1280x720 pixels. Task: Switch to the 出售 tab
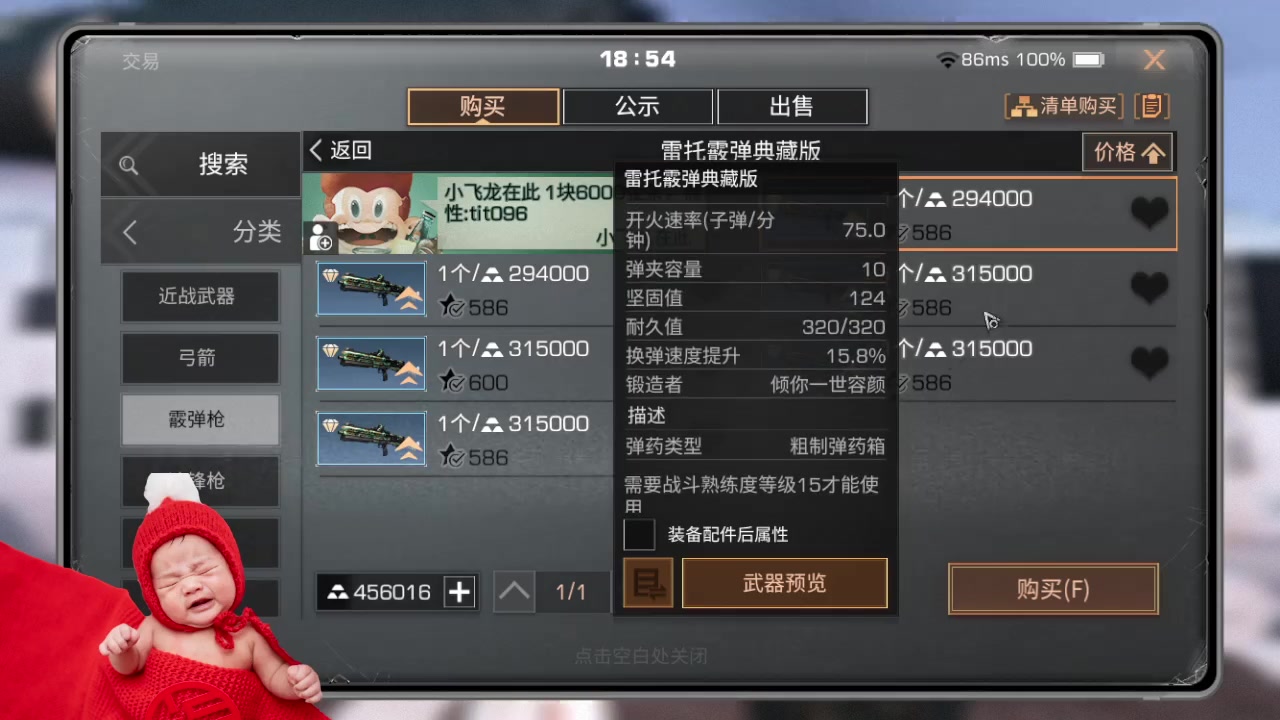[x=792, y=106]
